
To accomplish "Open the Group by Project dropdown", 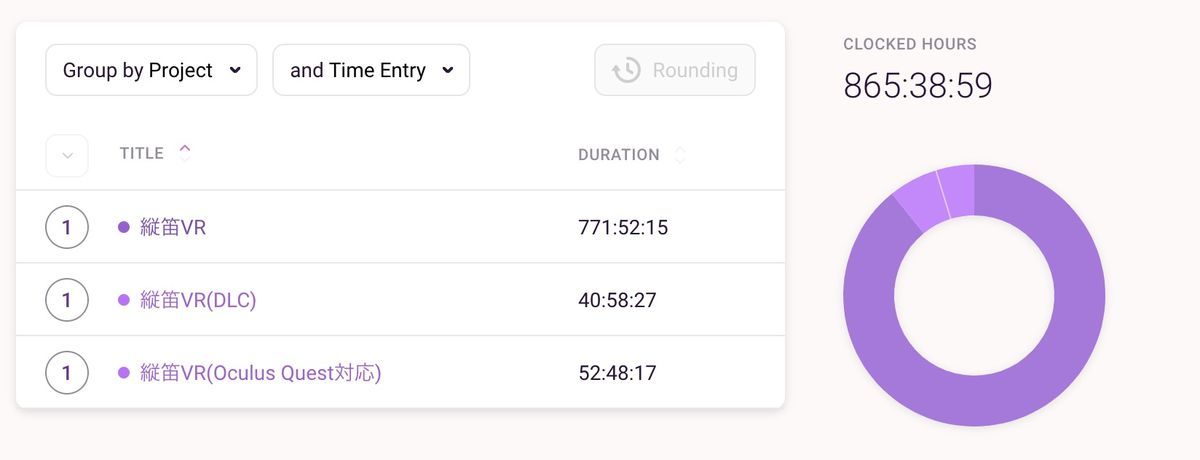I will tap(151, 70).
